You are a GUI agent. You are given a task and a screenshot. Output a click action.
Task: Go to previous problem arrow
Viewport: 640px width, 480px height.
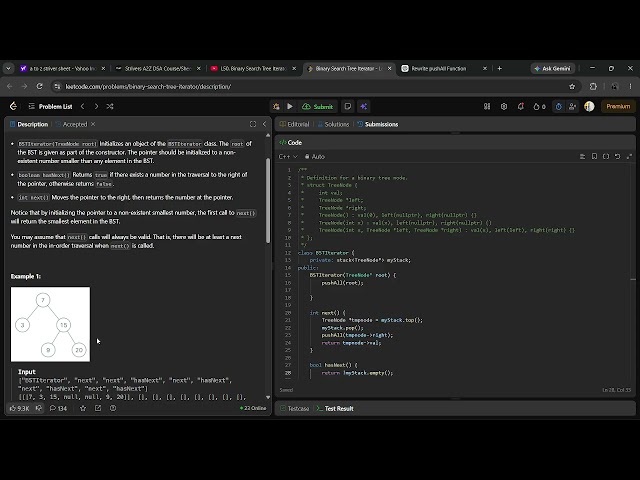[x=82, y=107]
